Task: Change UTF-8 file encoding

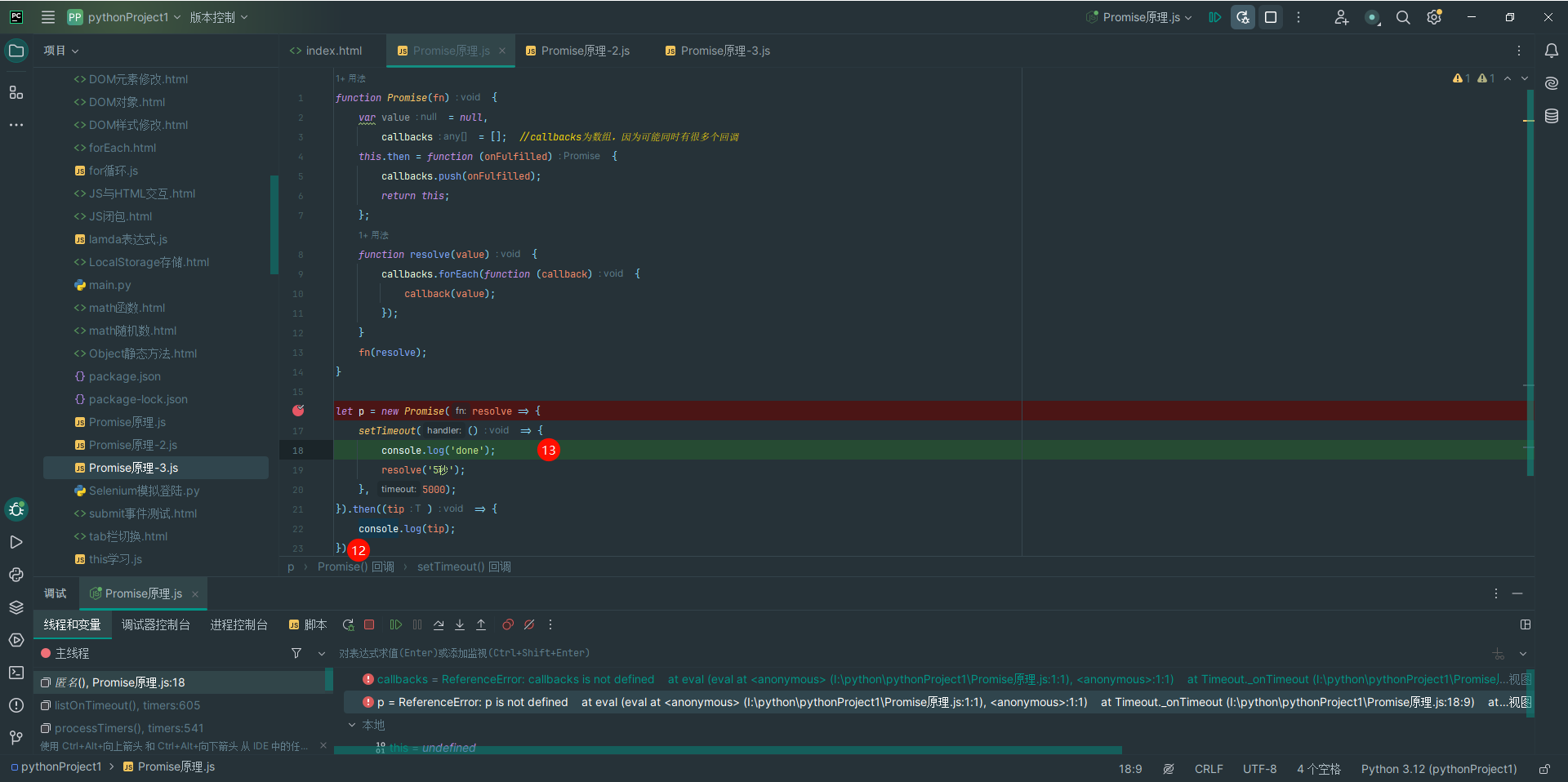Action: click(1259, 769)
